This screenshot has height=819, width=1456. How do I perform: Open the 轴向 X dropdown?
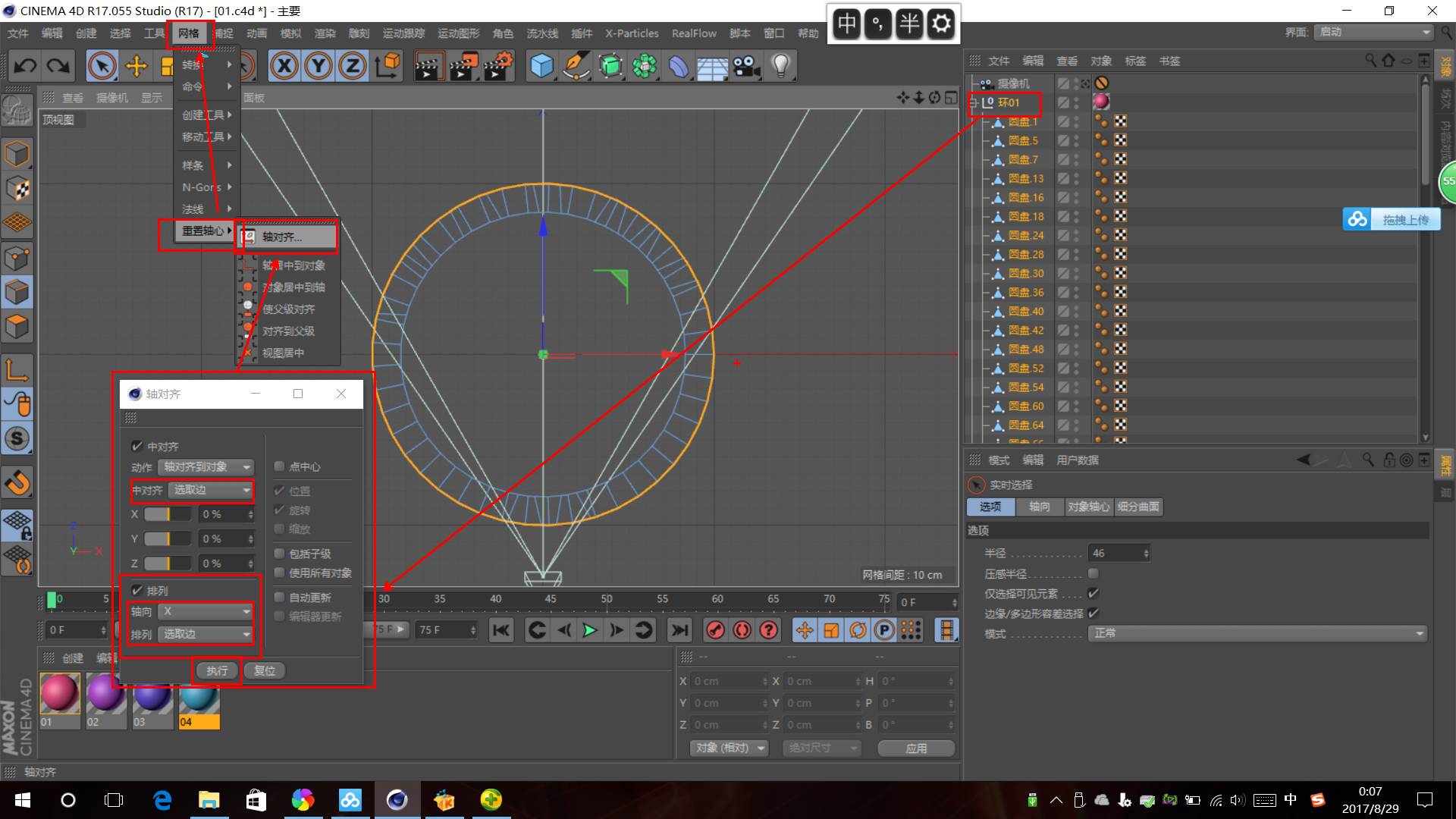click(x=205, y=611)
